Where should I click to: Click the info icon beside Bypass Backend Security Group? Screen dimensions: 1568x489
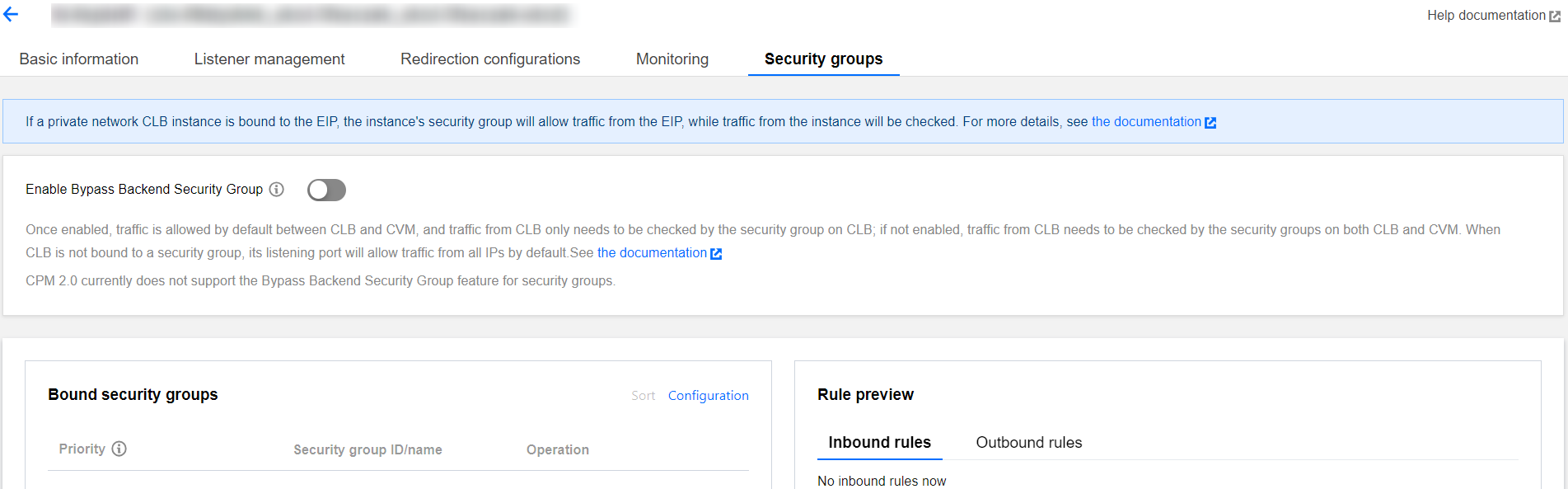coord(277,189)
